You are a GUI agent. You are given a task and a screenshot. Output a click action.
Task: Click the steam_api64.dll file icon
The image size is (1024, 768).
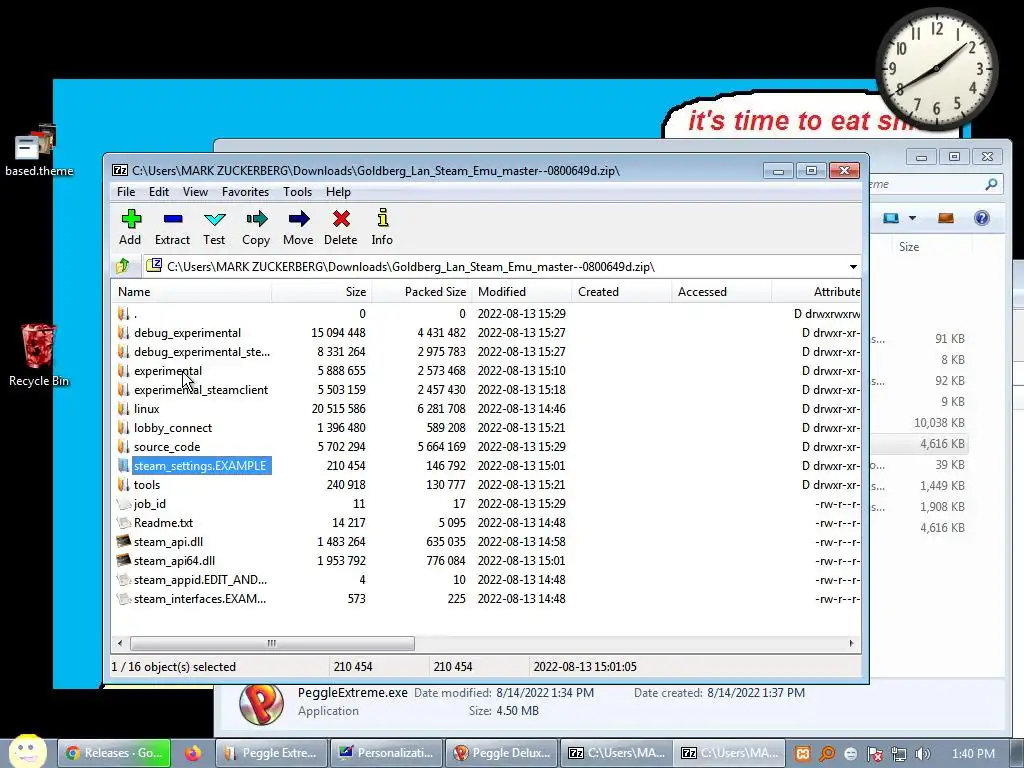[123, 560]
